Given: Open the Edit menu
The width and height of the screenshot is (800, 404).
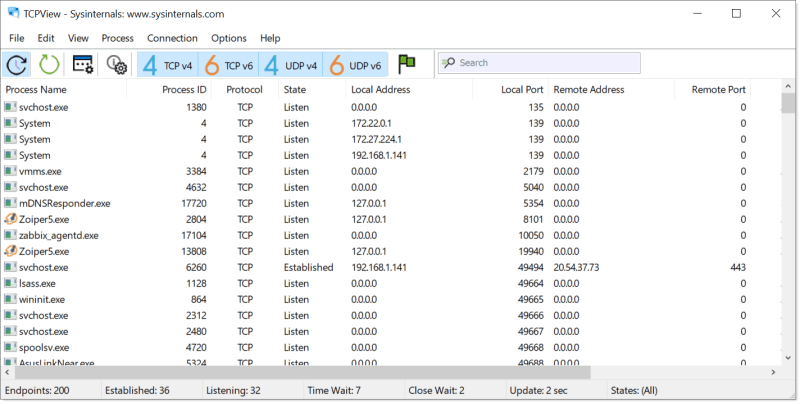Looking at the screenshot, I should [45, 38].
